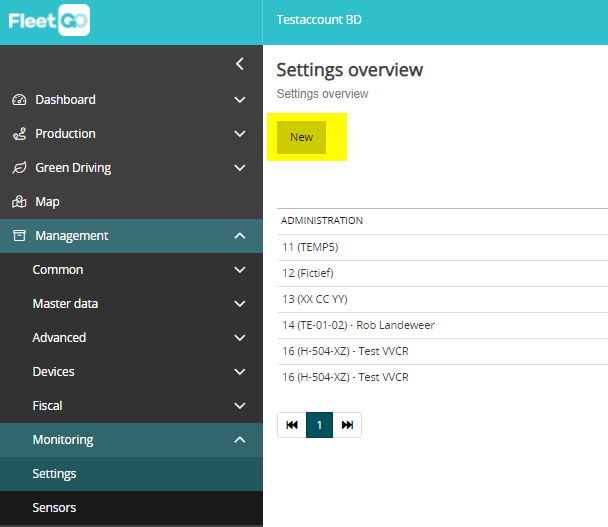Viewport: 608px width, 527px height.
Task: Open the row 13 (XX CC YY)
Action: (442, 299)
